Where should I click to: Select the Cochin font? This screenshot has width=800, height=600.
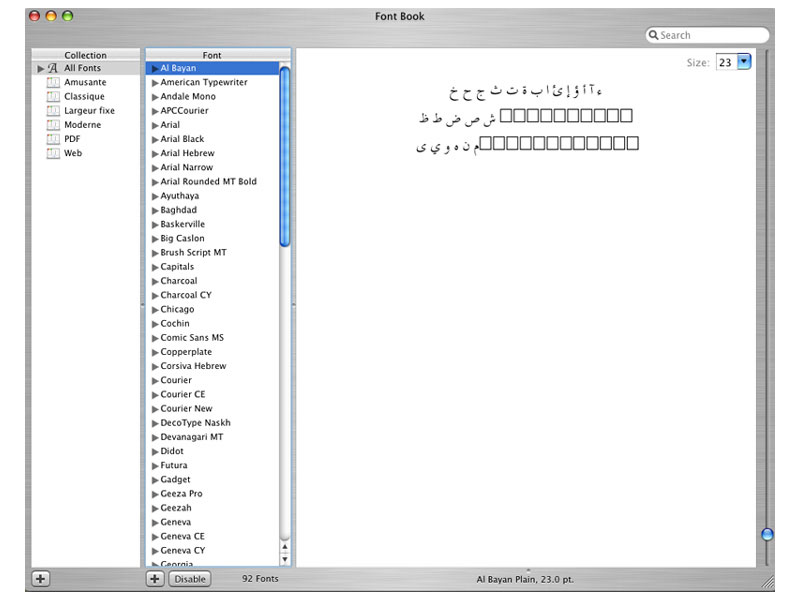pyautogui.click(x=174, y=323)
